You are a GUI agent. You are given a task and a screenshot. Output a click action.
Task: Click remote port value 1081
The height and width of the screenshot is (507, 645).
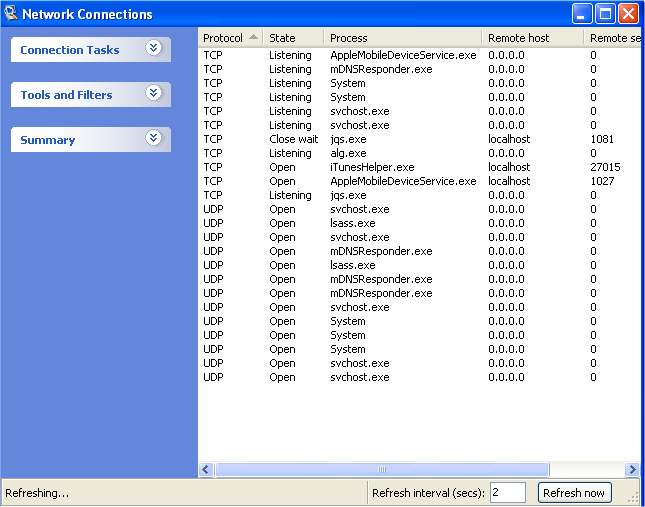602,139
